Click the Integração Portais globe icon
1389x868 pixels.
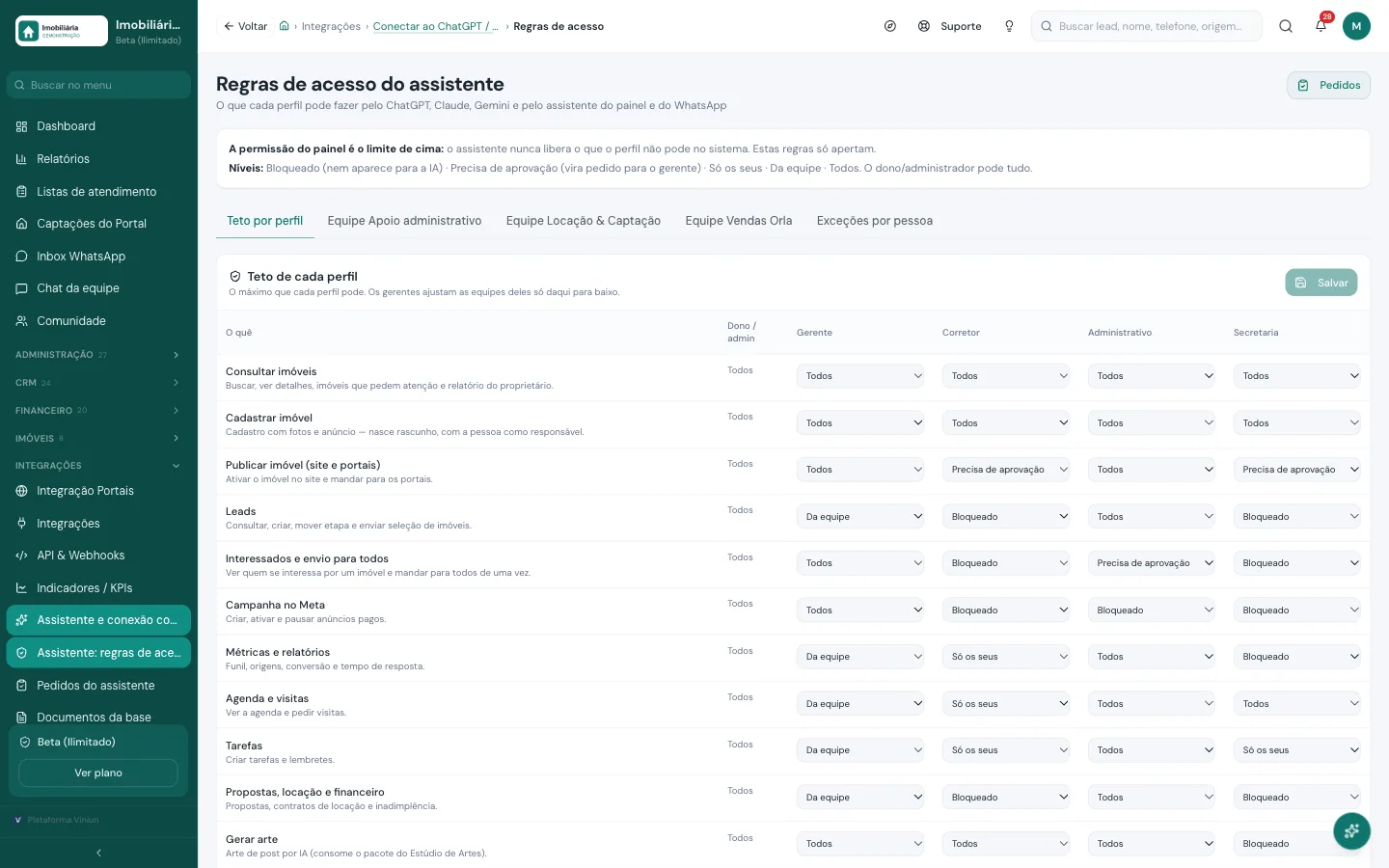[x=21, y=491]
